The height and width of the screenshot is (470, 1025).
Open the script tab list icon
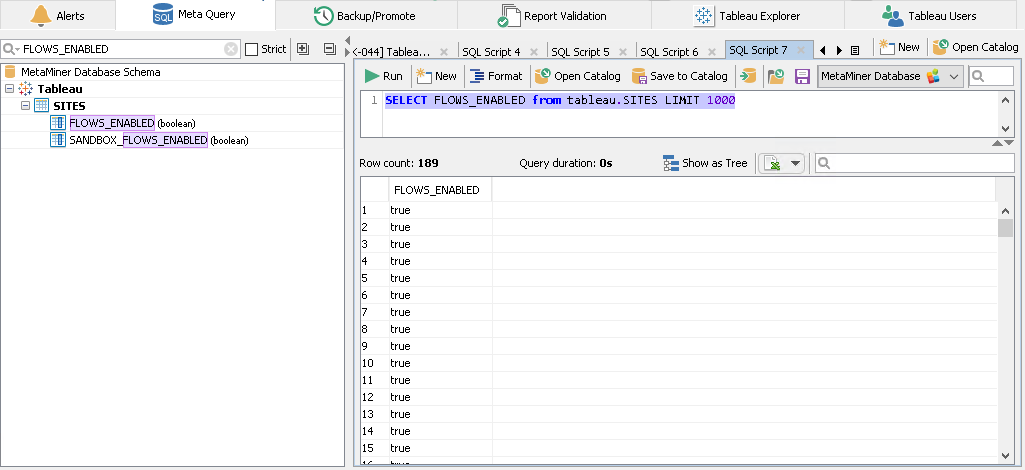point(854,50)
